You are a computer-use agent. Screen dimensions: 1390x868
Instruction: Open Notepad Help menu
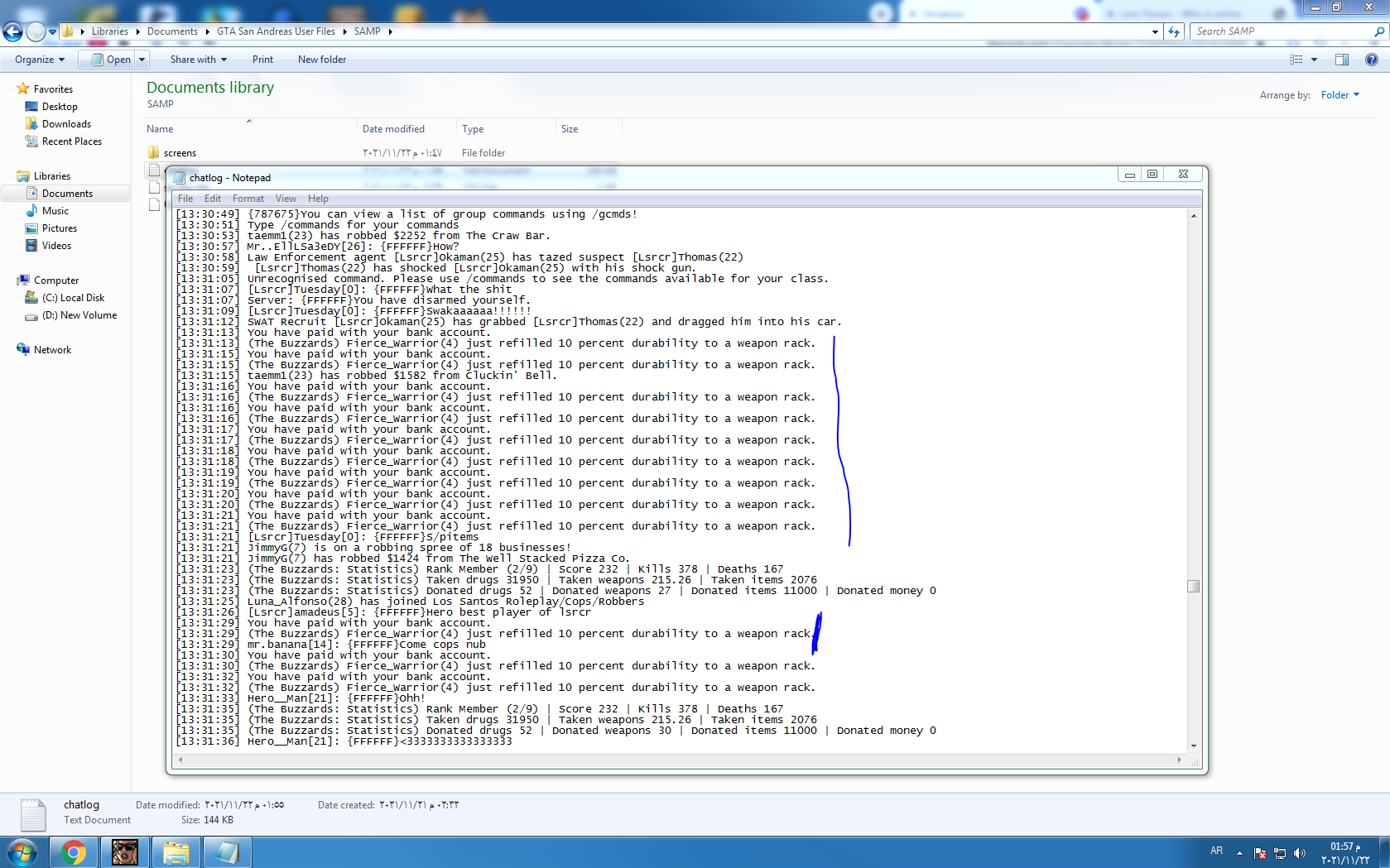point(318,199)
